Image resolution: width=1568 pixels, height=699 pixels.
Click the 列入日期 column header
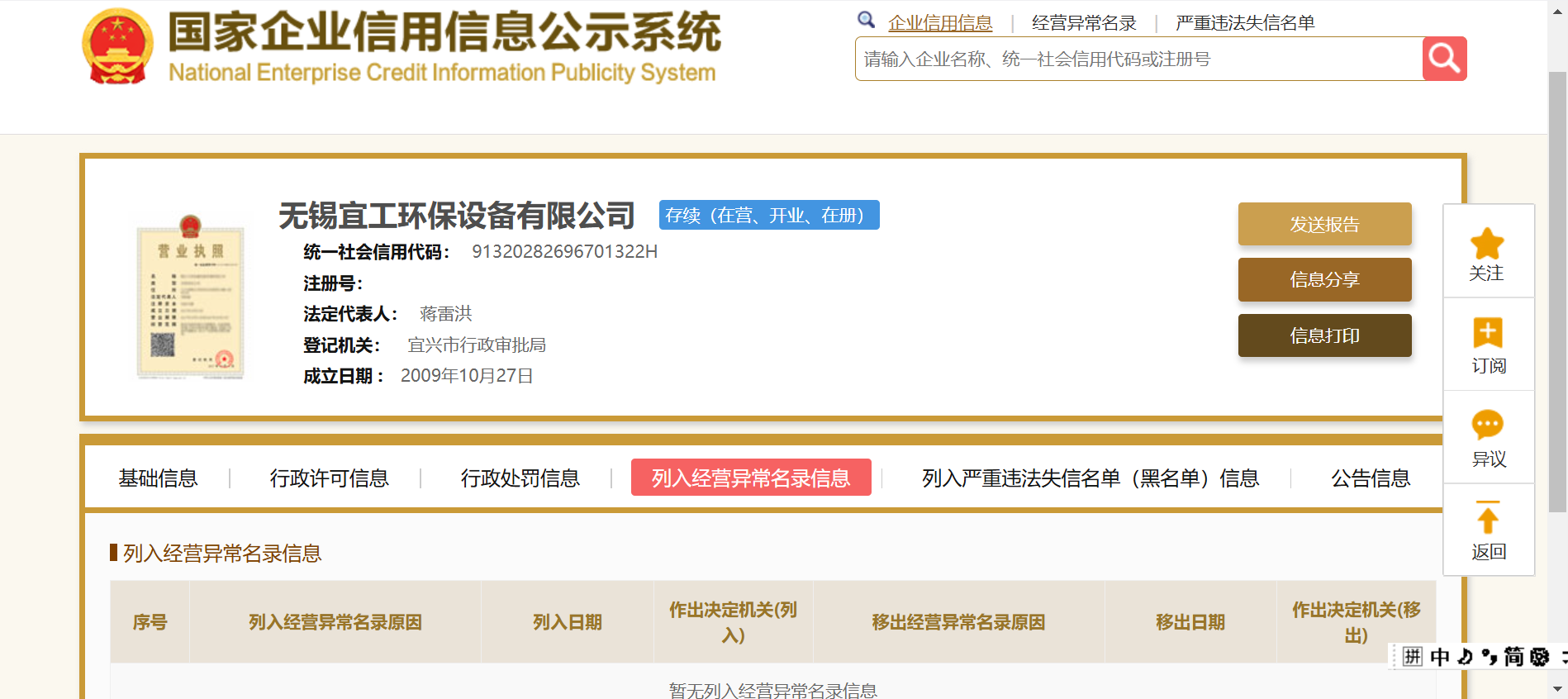tap(568, 622)
